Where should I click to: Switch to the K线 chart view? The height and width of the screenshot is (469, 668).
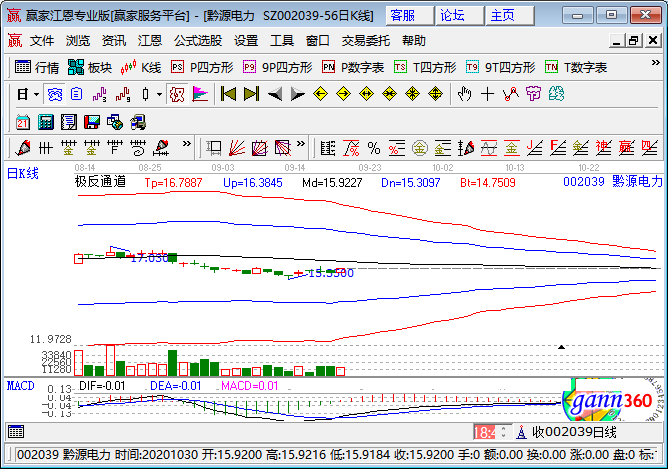141,67
